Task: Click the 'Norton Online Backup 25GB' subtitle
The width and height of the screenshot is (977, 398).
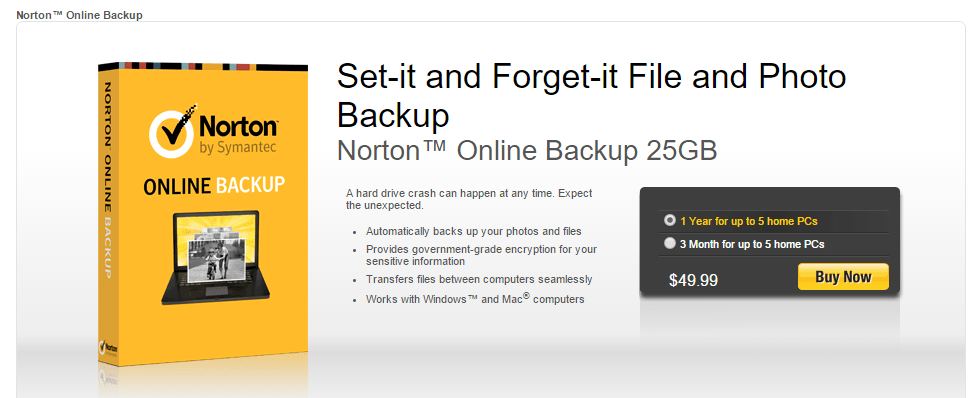Action: pos(527,150)
